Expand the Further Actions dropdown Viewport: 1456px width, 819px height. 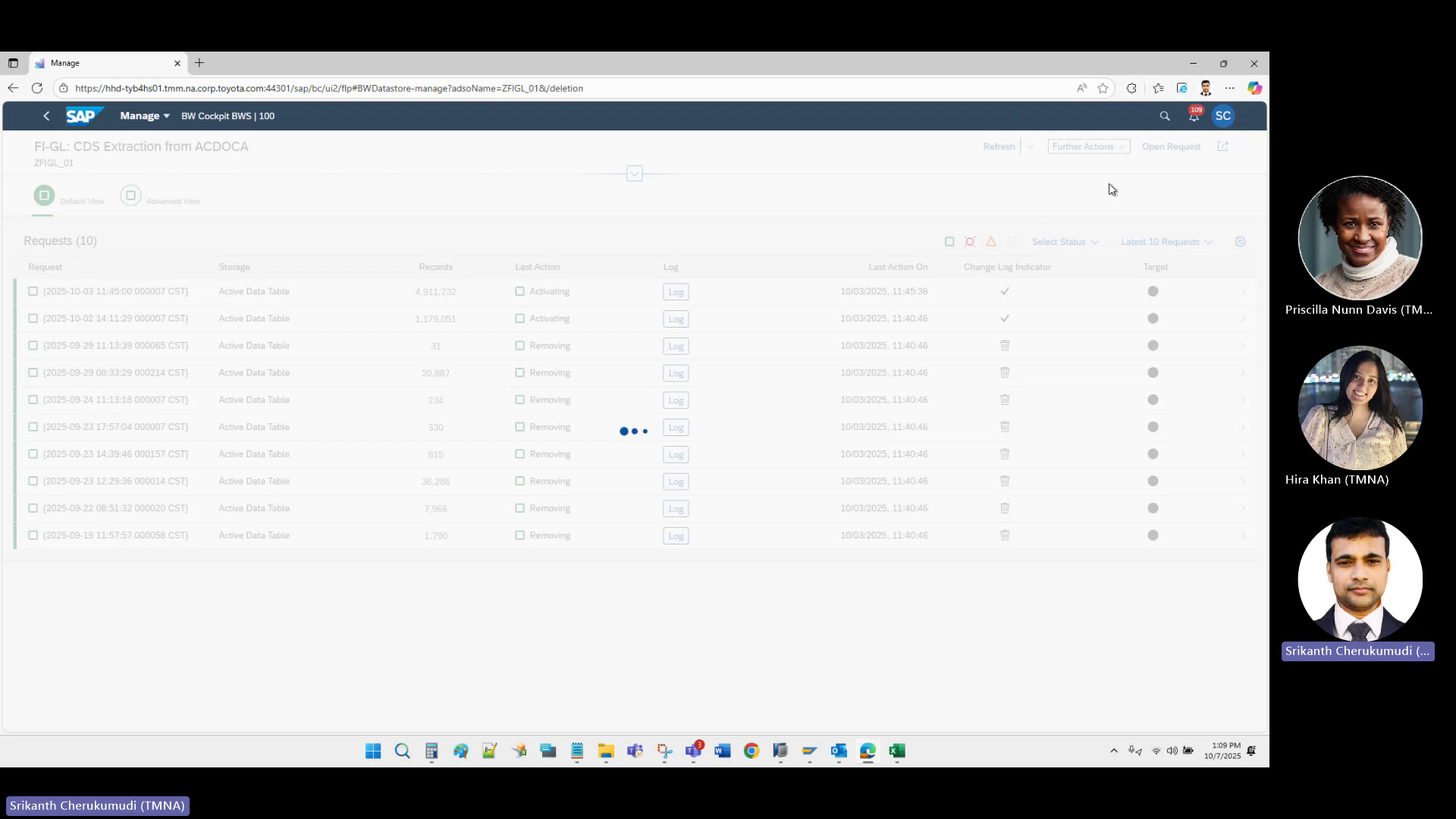point(1087,146)
